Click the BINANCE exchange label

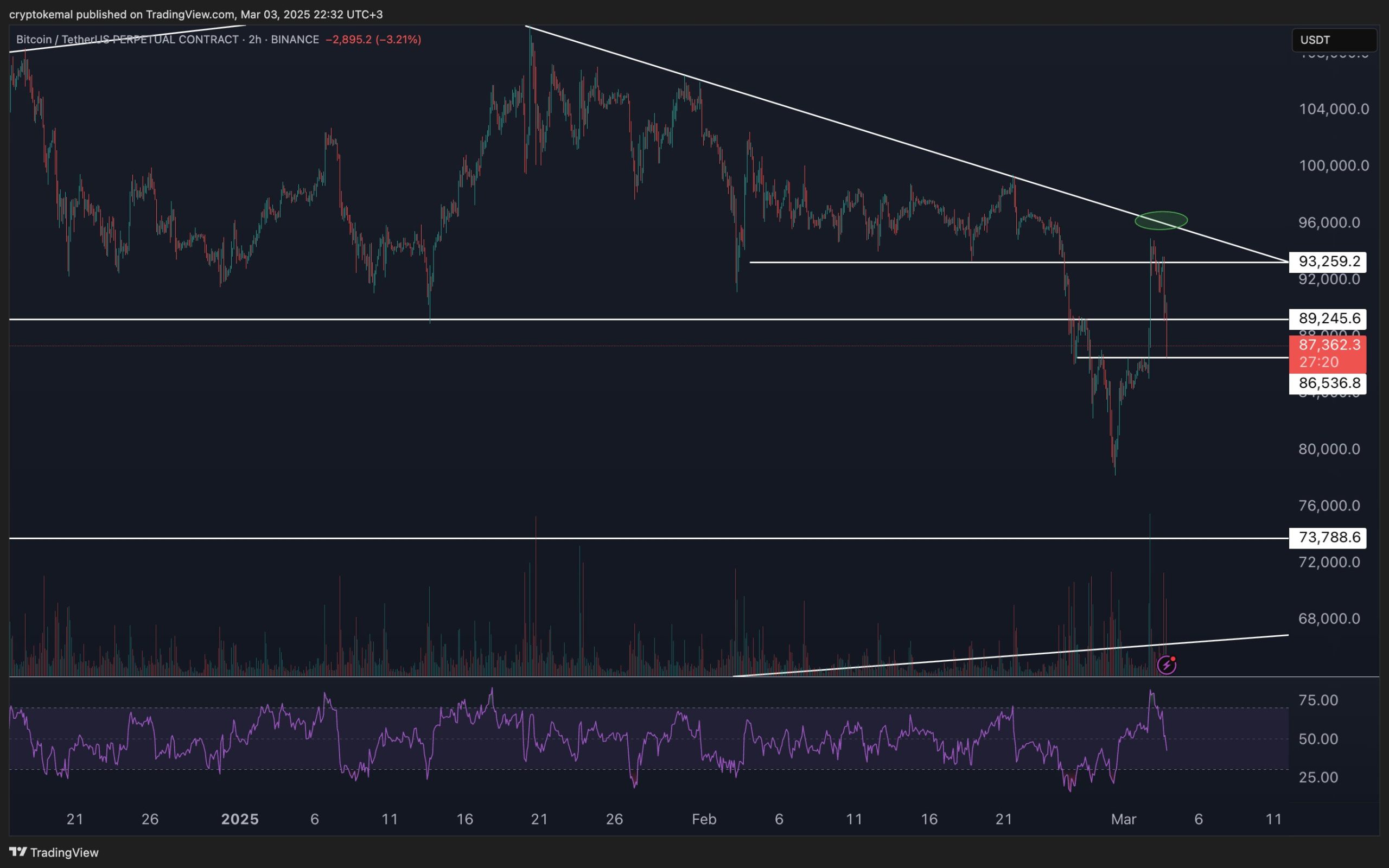(x=295, y=40)
